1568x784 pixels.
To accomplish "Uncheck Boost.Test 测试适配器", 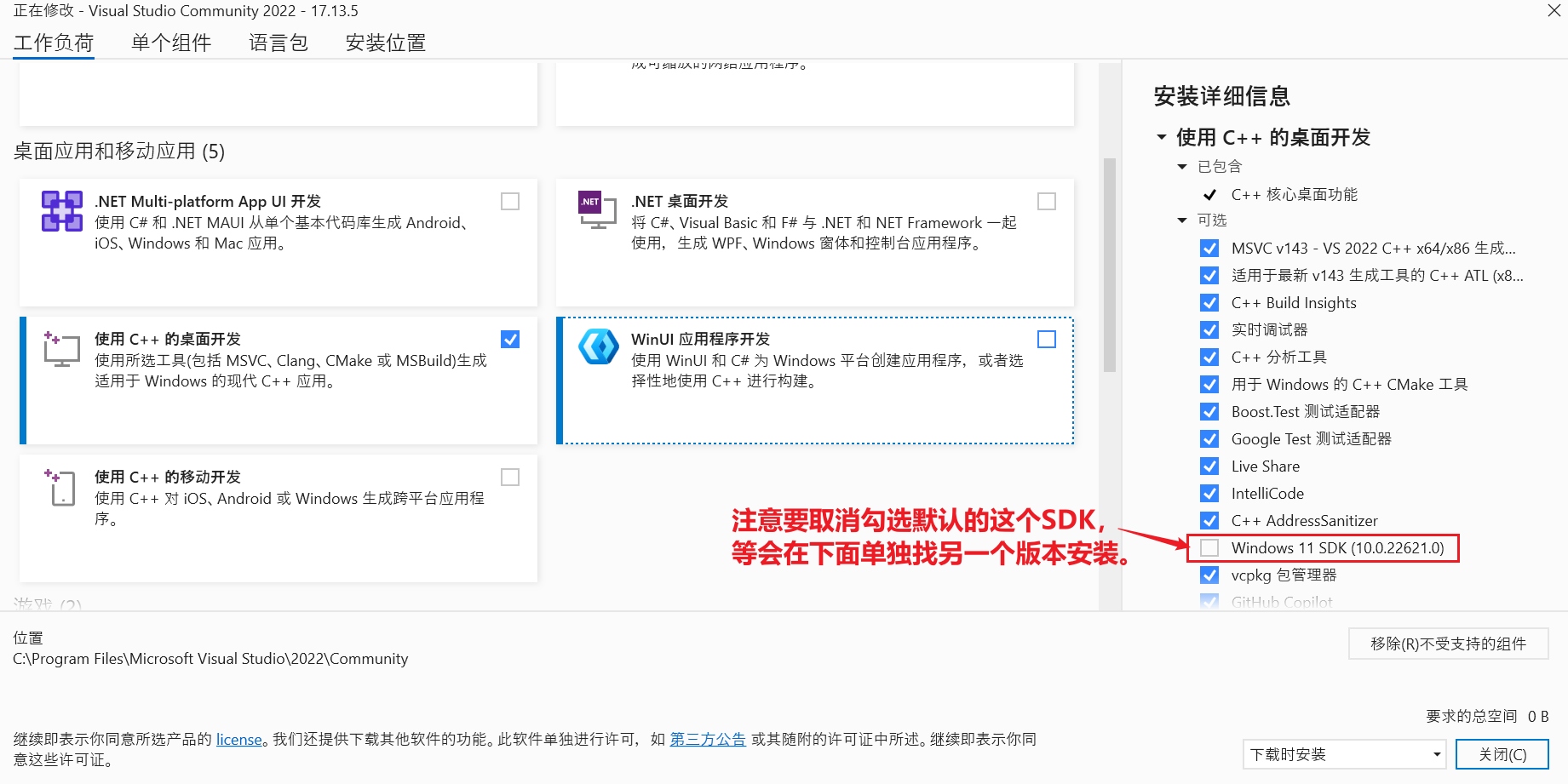I will pyautogui.click(x=1209, y=412).
